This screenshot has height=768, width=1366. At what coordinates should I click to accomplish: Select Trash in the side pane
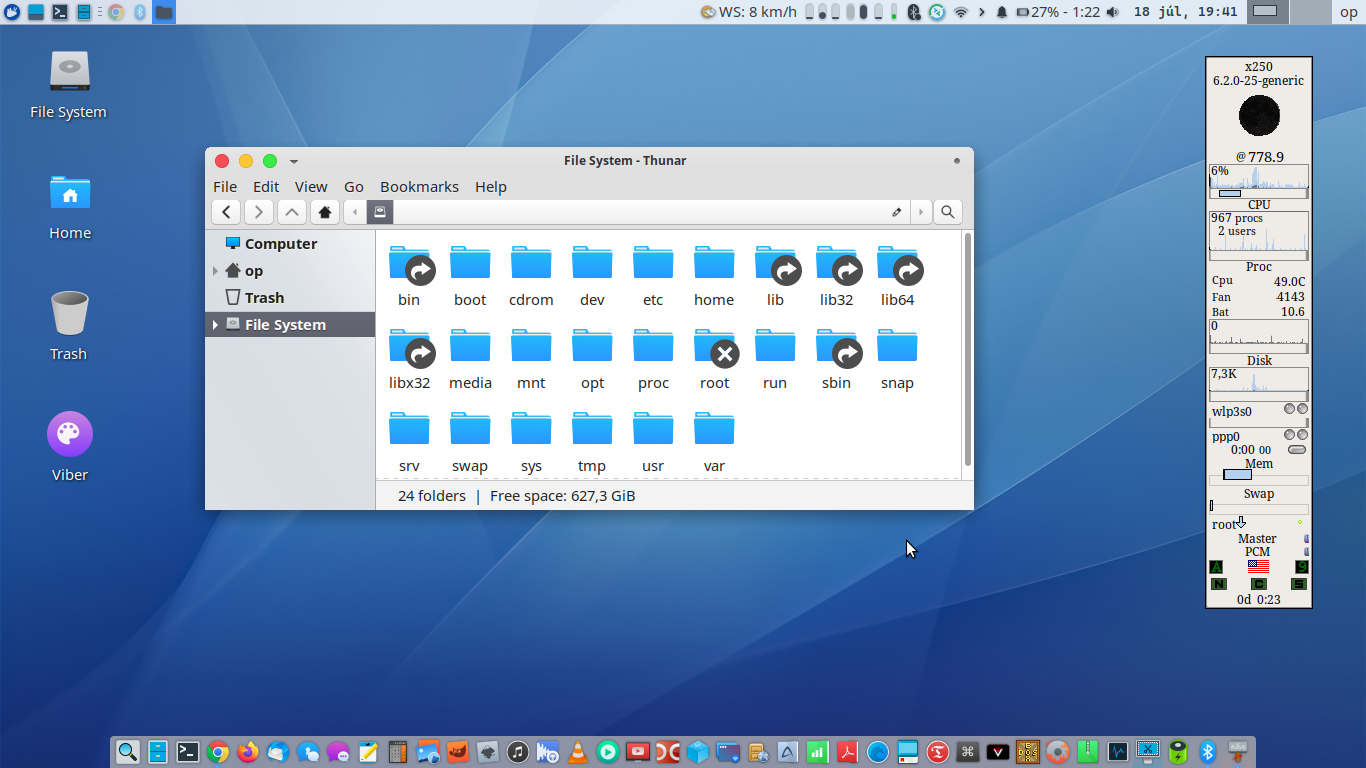tap(290, 298)
